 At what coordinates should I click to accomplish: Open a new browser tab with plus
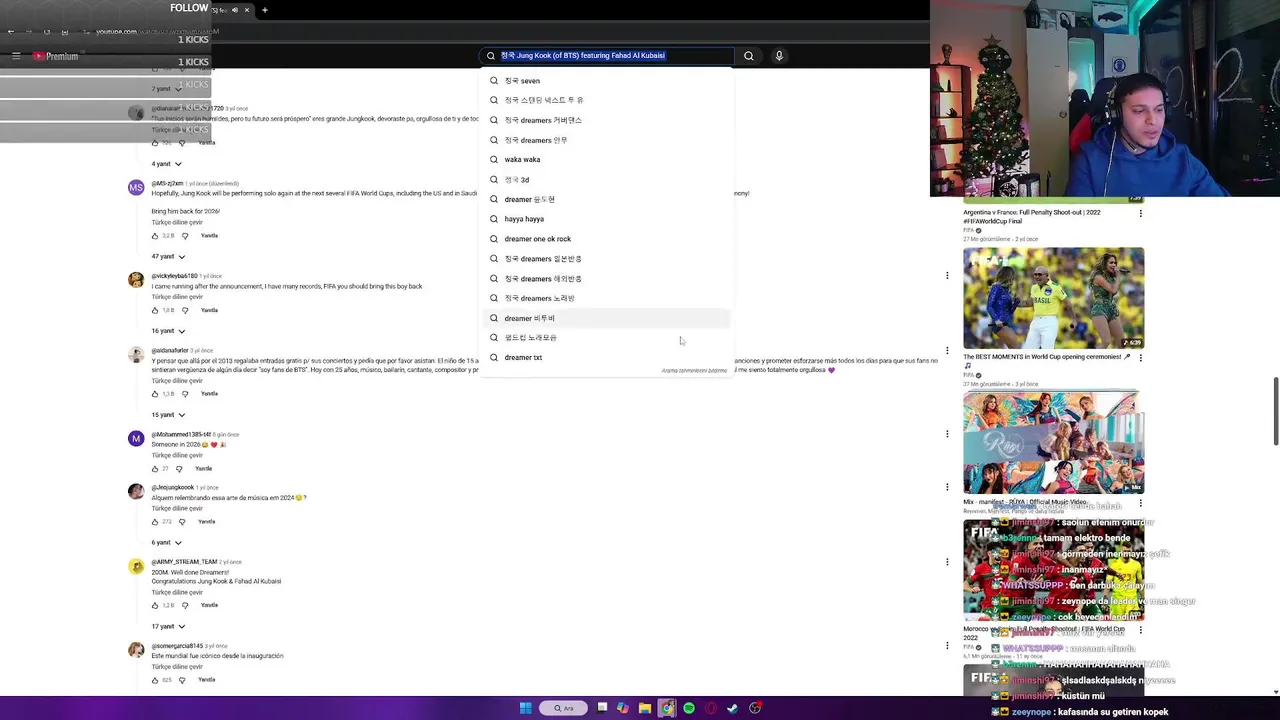click(x=264, y=10)
